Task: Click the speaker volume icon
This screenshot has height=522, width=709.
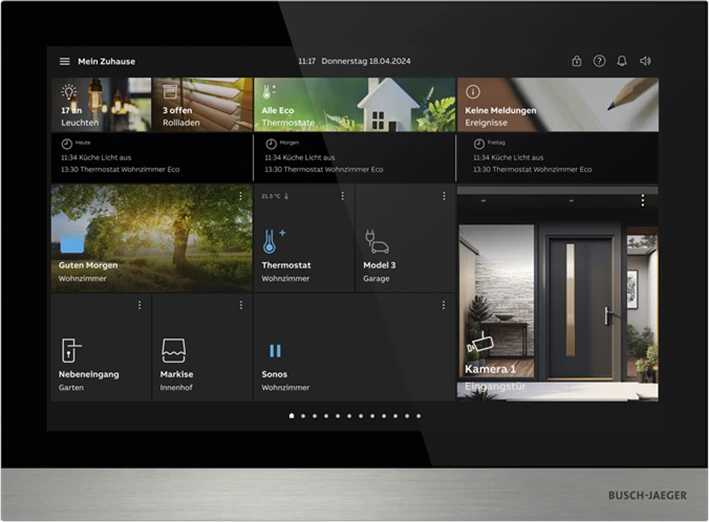Action: click(645, 61)
